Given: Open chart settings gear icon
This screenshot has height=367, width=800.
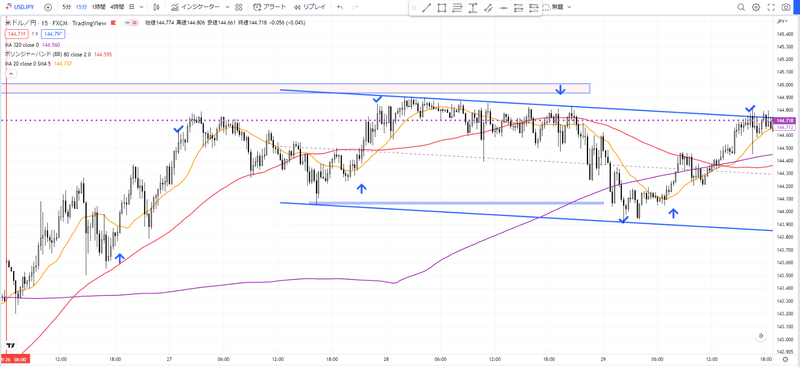Looking at the screenshot, I should 756,7.
